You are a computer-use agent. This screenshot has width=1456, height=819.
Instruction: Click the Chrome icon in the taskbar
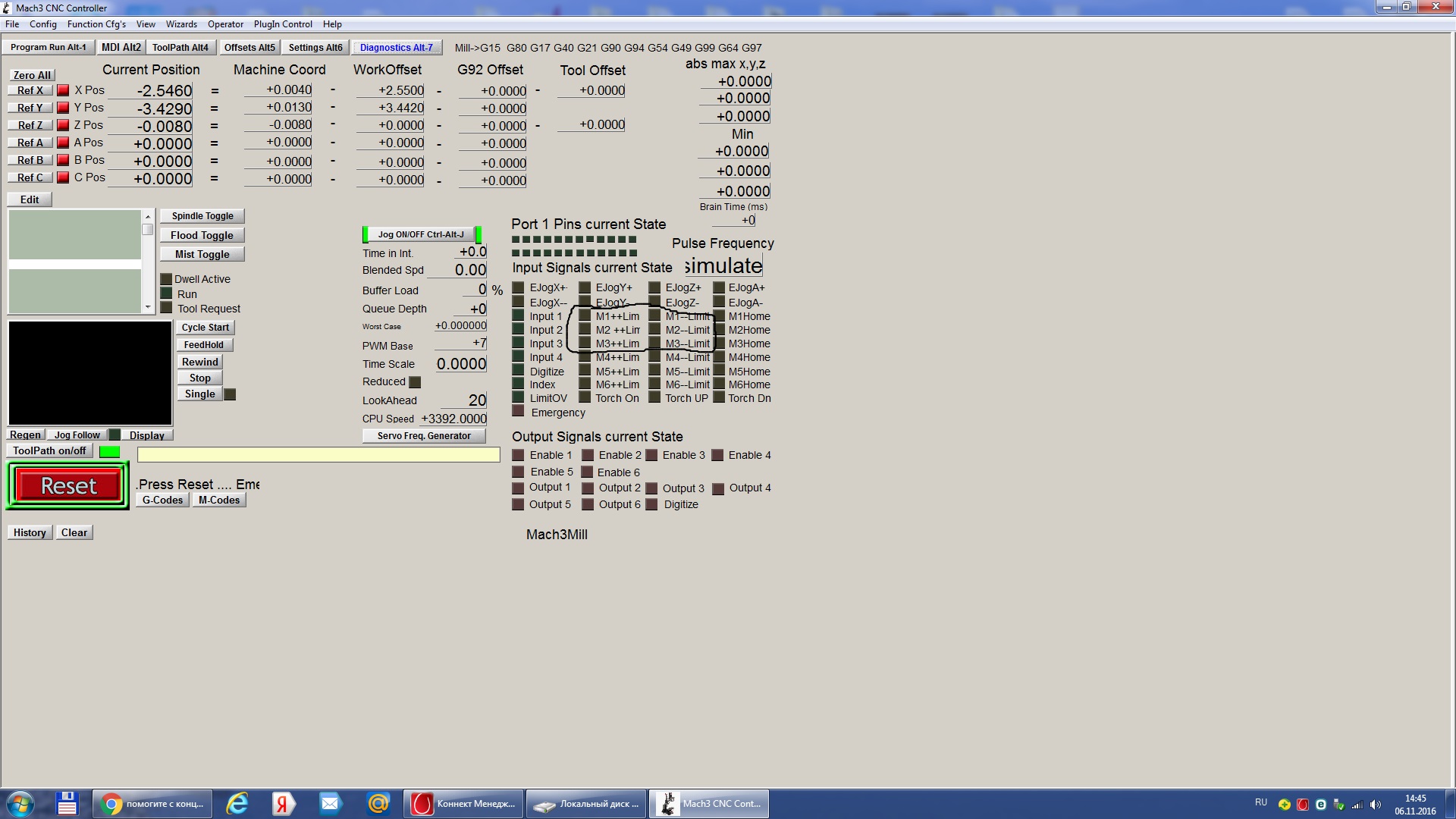[x=112, y=804]
